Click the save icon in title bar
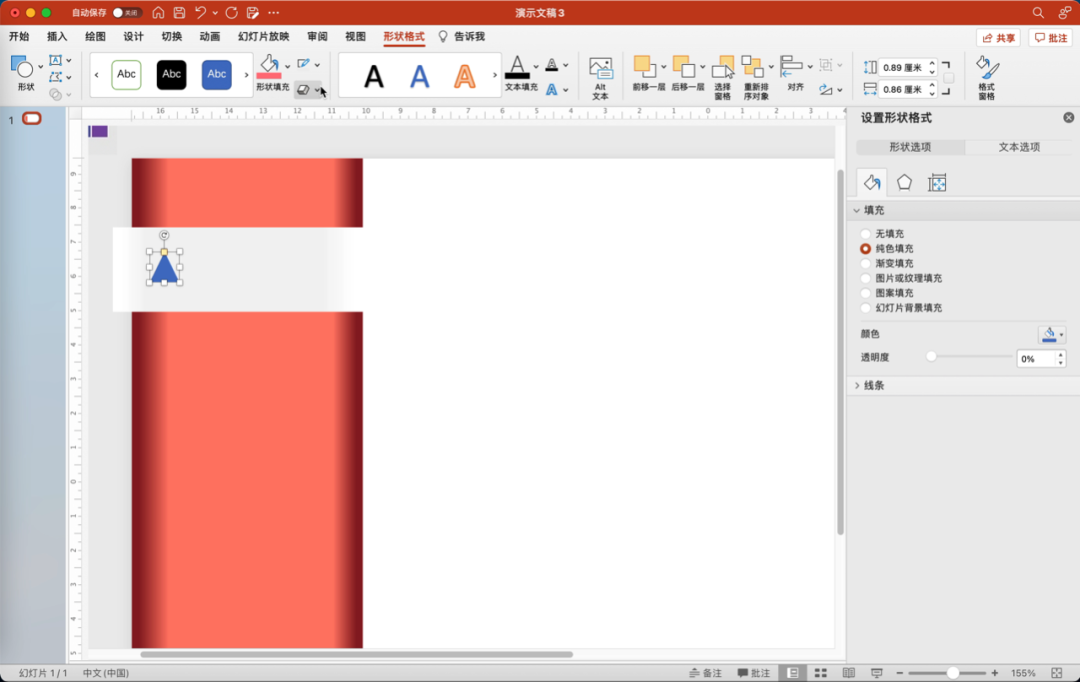This screenshot has height=682, width=1080. pyautogui.click(x=179, y=12)
